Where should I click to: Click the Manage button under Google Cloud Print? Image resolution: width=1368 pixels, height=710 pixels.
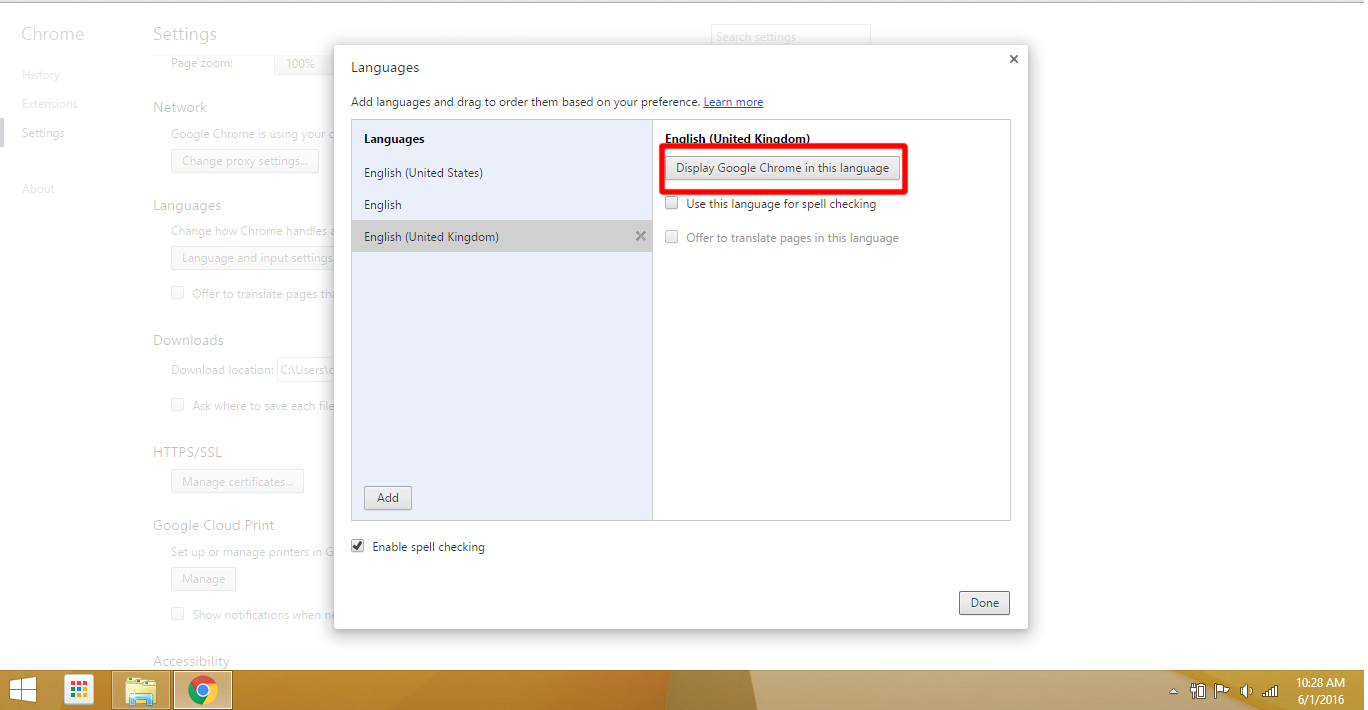pos(204,579)
